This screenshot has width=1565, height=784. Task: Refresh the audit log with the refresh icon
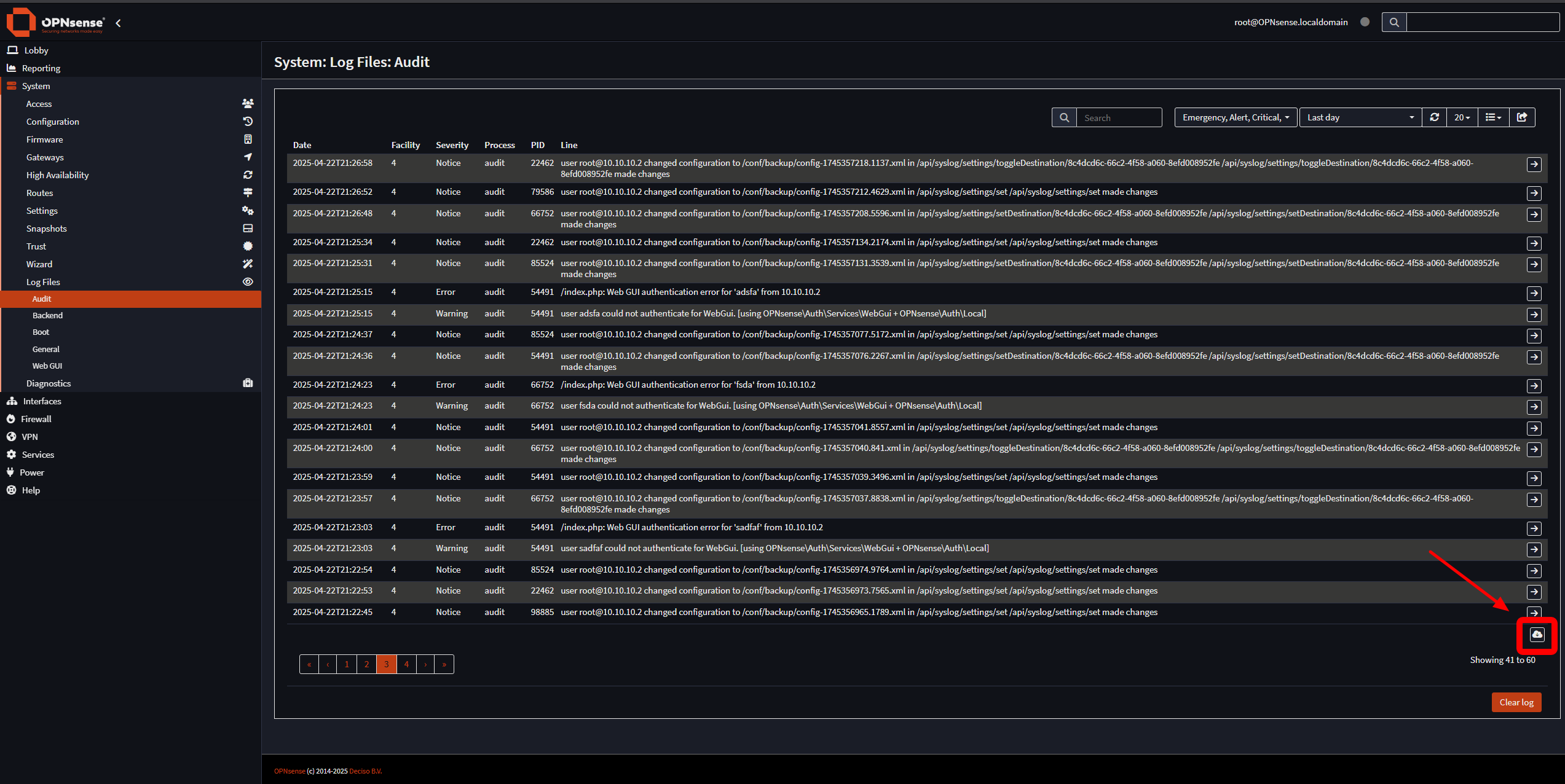[1434, 117]
